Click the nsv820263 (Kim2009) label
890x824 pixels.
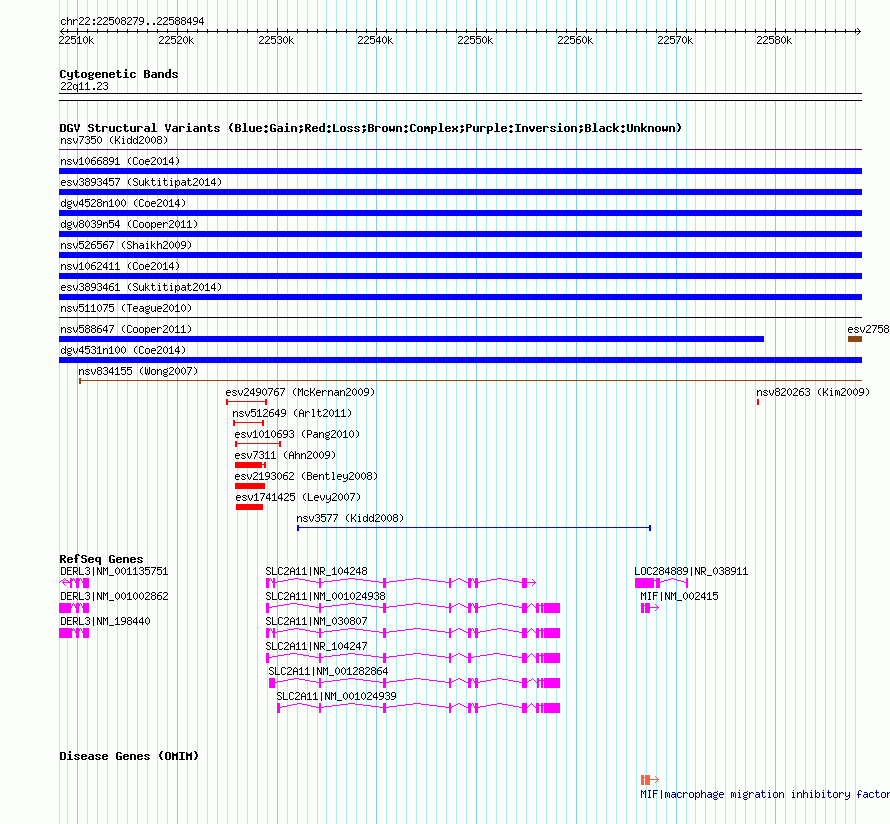coord(813,392)
